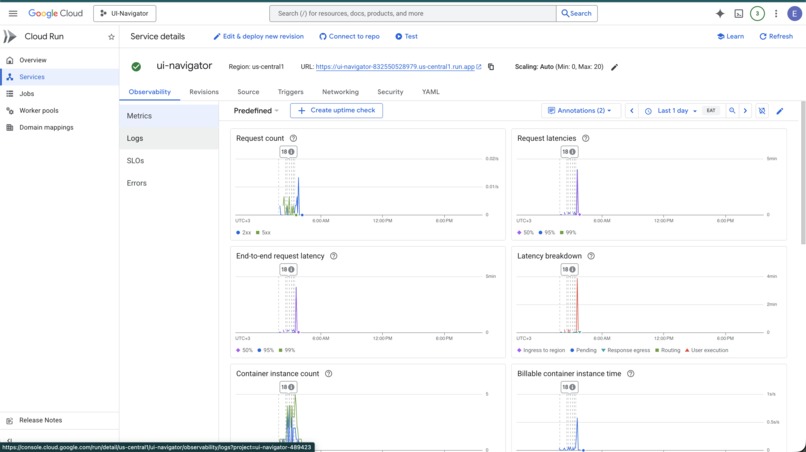Open the three-dot settings menu
Screen dimensions: 806x452
point(776,13)
